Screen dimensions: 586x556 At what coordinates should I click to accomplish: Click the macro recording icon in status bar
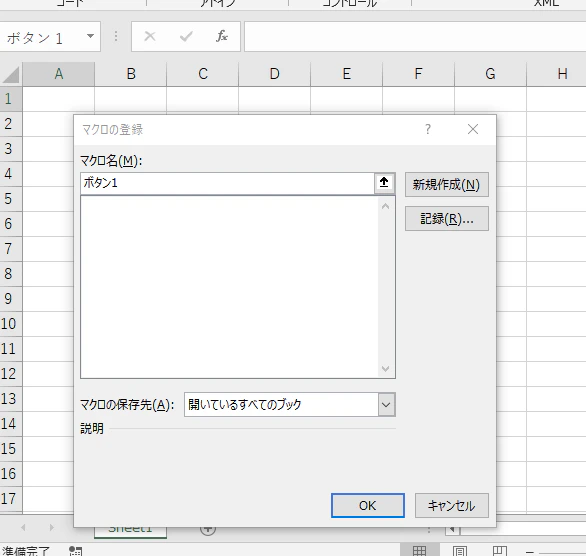(75, 551)
